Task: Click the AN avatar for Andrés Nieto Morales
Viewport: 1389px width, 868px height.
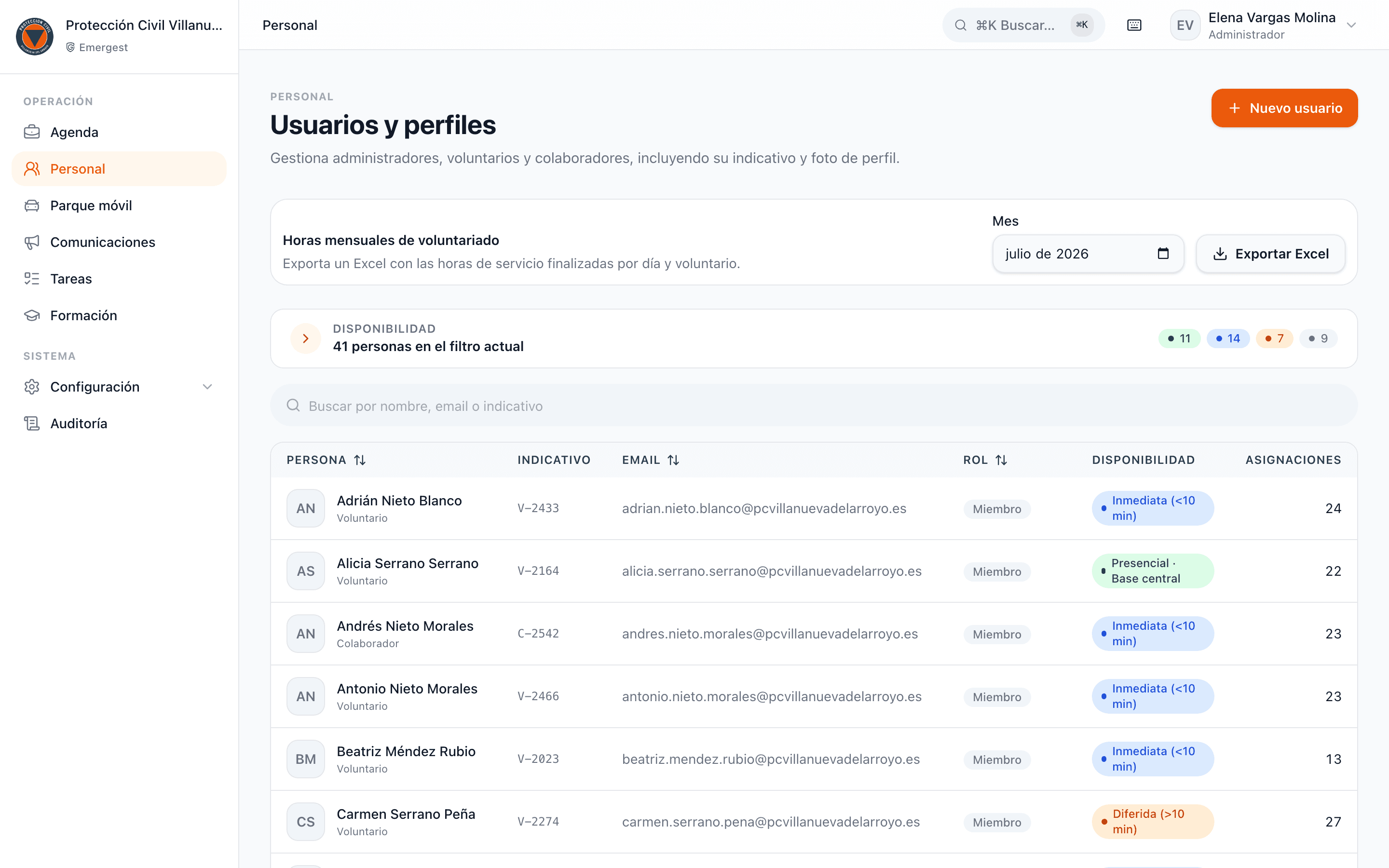Action: 306,634
